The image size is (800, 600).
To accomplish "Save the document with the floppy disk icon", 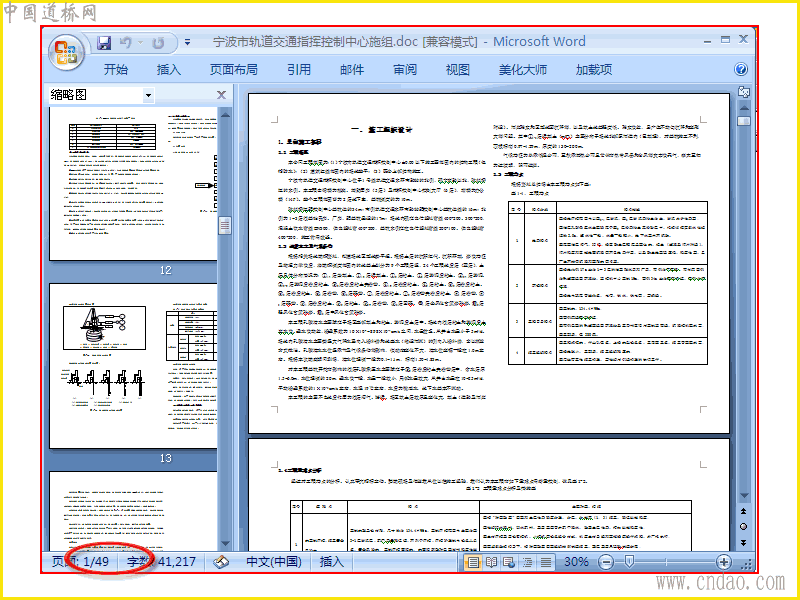I will [x=104, y=43].
